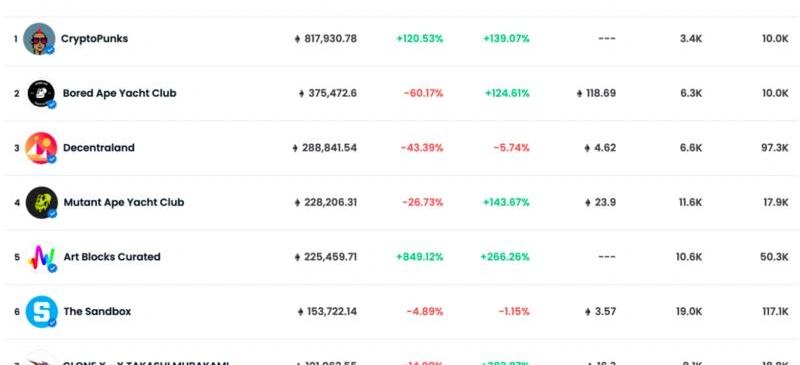This screenshot has height=365, width=800.
Task: Open The Sandbox collection icon
Action: (x=41, y=311)
